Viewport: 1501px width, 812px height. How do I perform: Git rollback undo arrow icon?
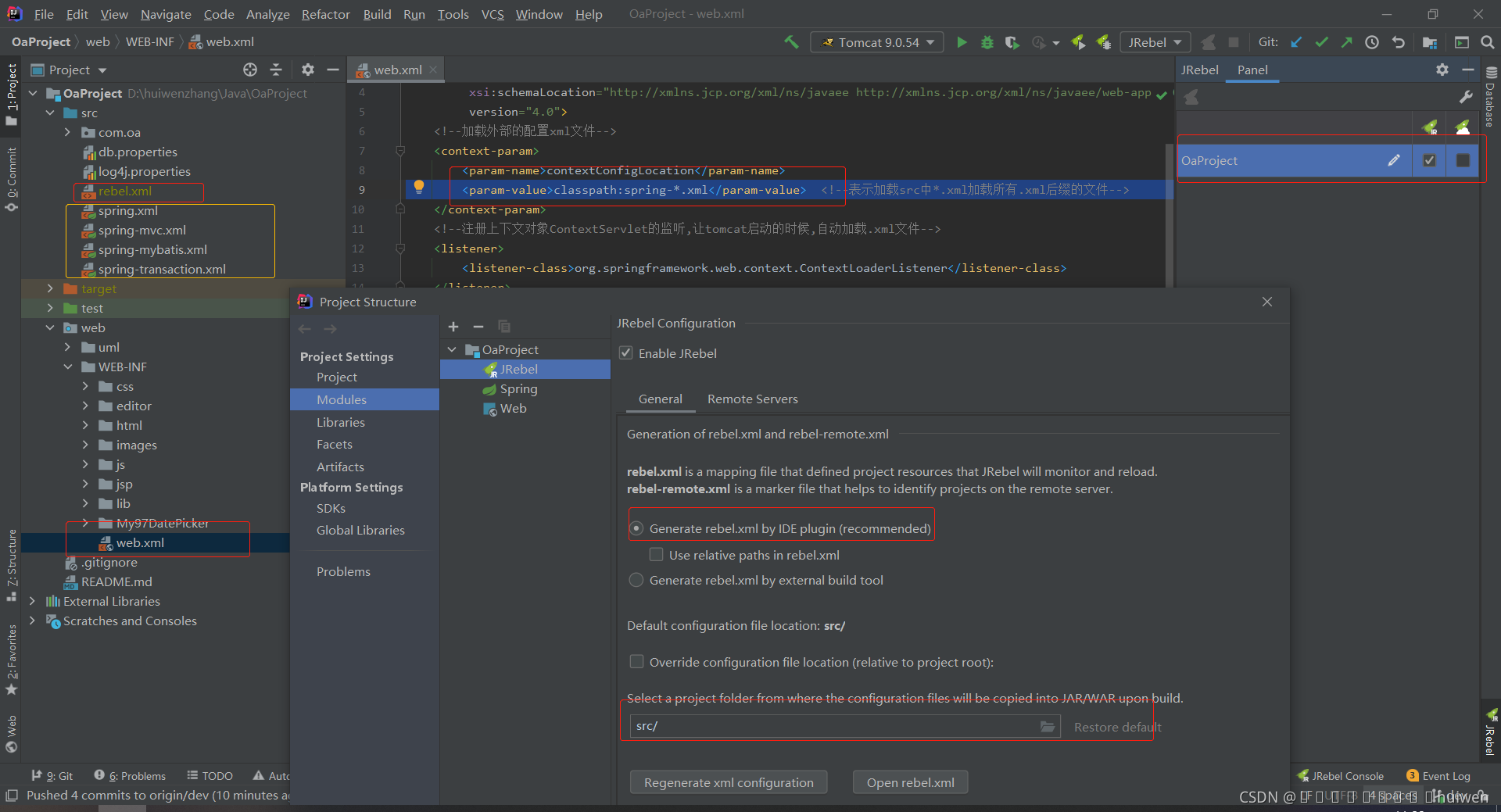1399,42
